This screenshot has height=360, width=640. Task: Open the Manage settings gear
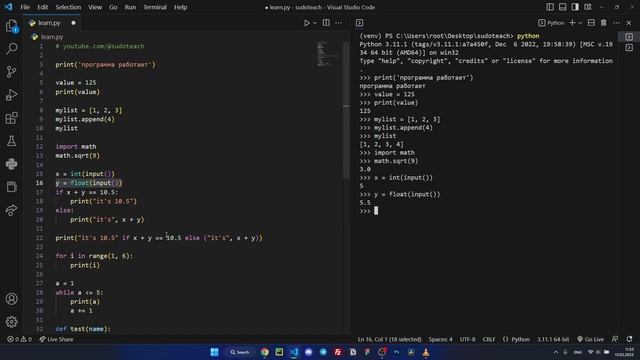(11, 322)
